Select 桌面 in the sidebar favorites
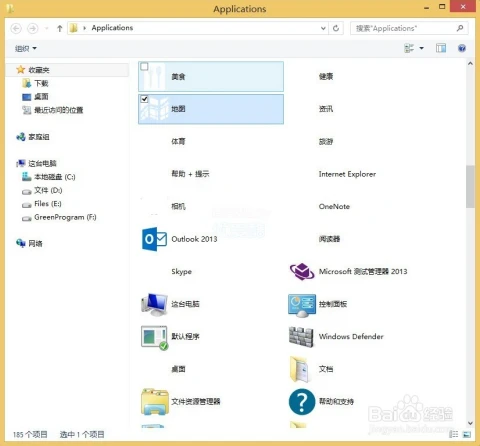 (x=42, y=97)
